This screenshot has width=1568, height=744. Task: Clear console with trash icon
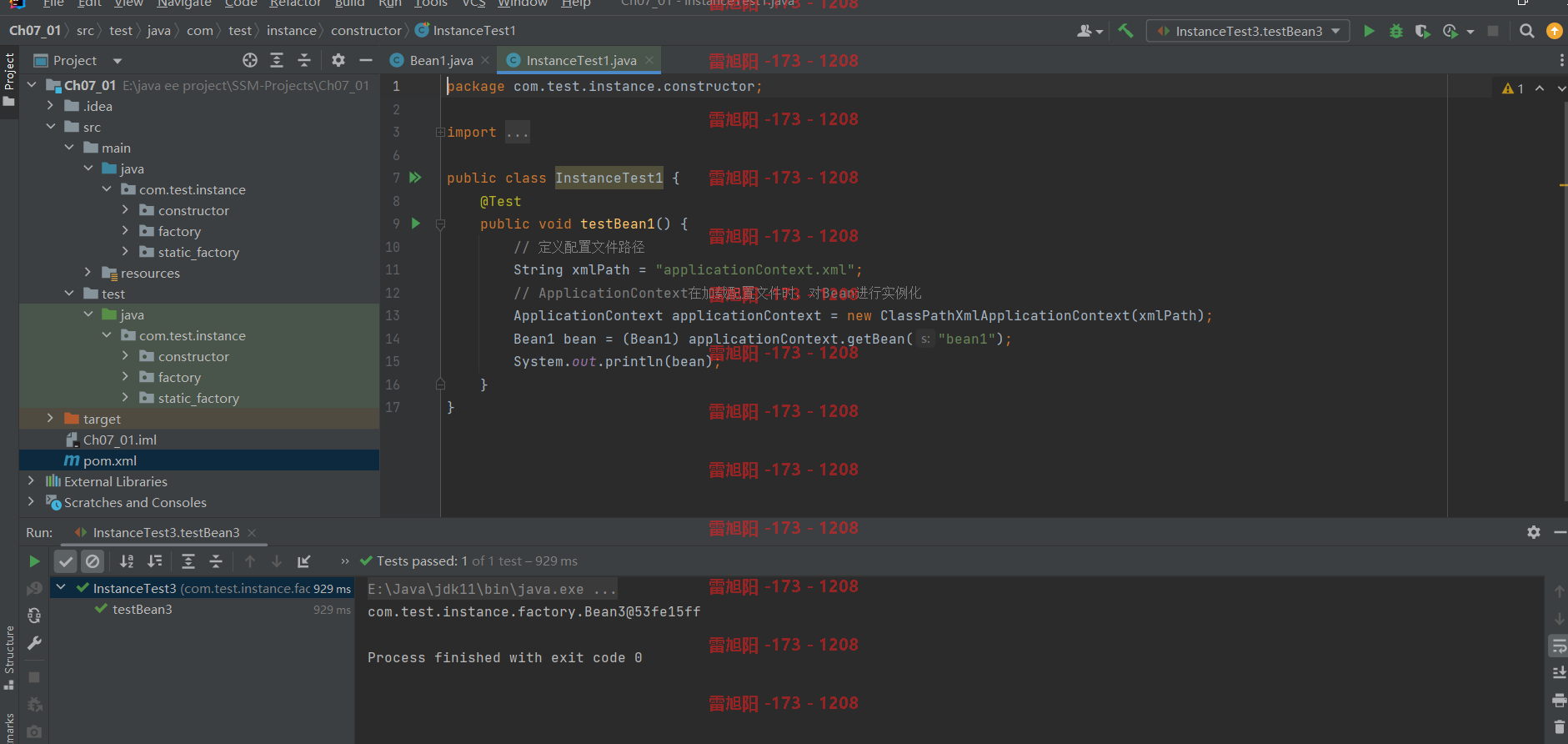[1559, 727]
